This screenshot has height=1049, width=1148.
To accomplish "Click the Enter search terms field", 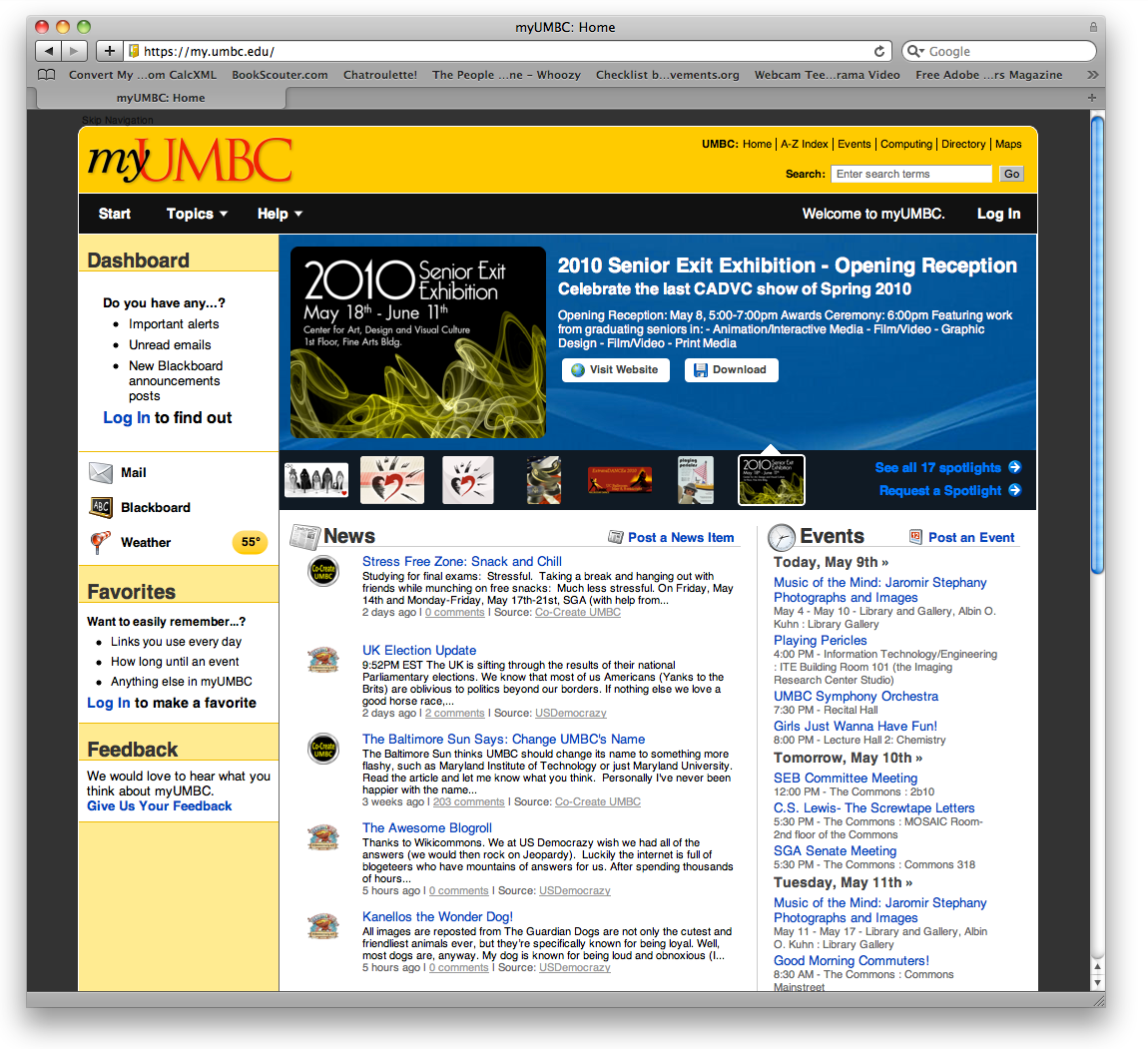I will pos(911,174).
